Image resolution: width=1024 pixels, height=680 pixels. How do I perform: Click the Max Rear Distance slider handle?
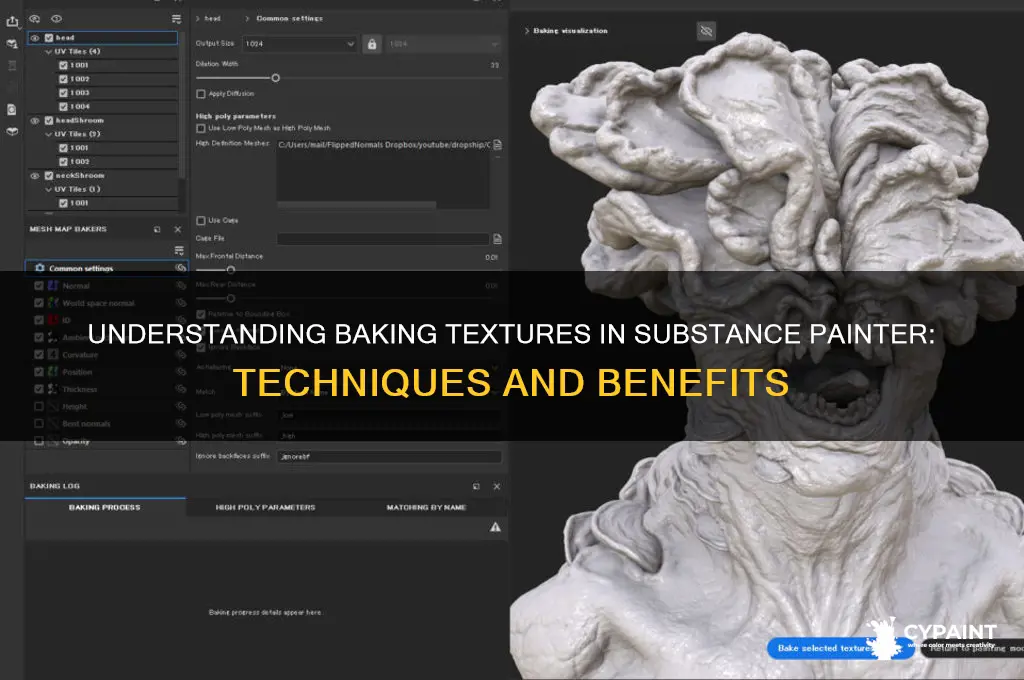(231, 299)
